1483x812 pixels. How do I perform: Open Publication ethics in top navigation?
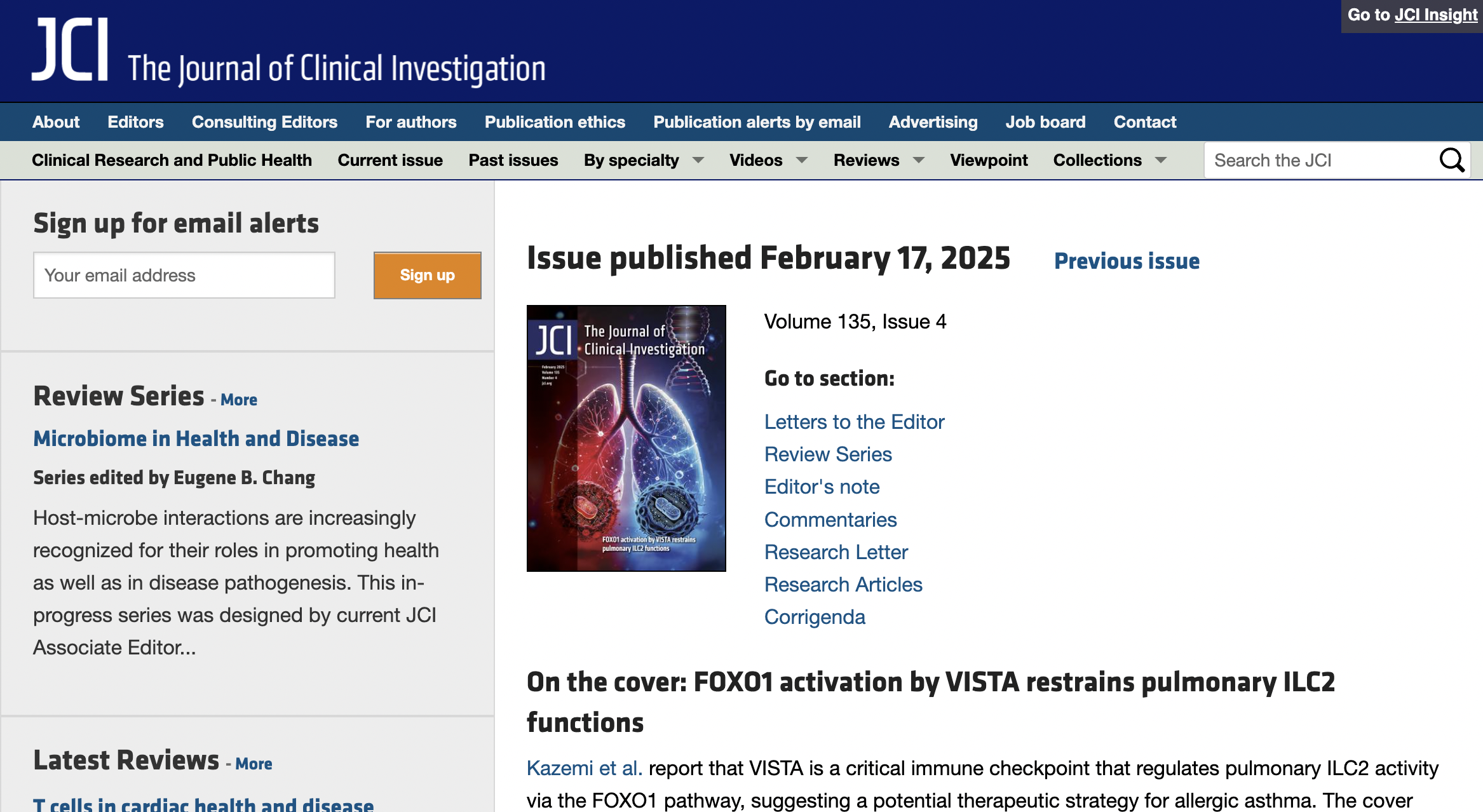pos(555,122)
